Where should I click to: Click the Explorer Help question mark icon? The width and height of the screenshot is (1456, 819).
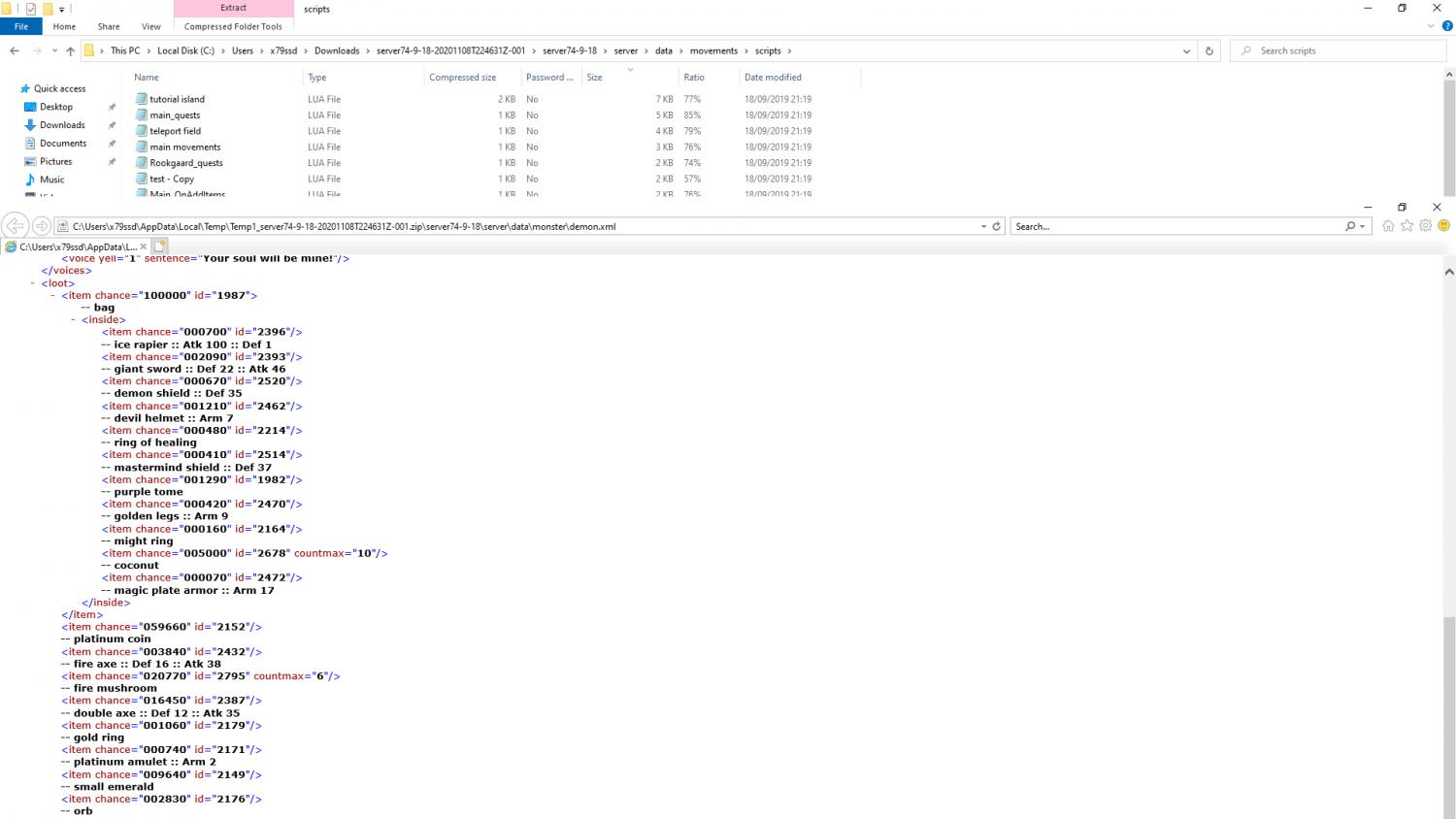point(1446,26)
